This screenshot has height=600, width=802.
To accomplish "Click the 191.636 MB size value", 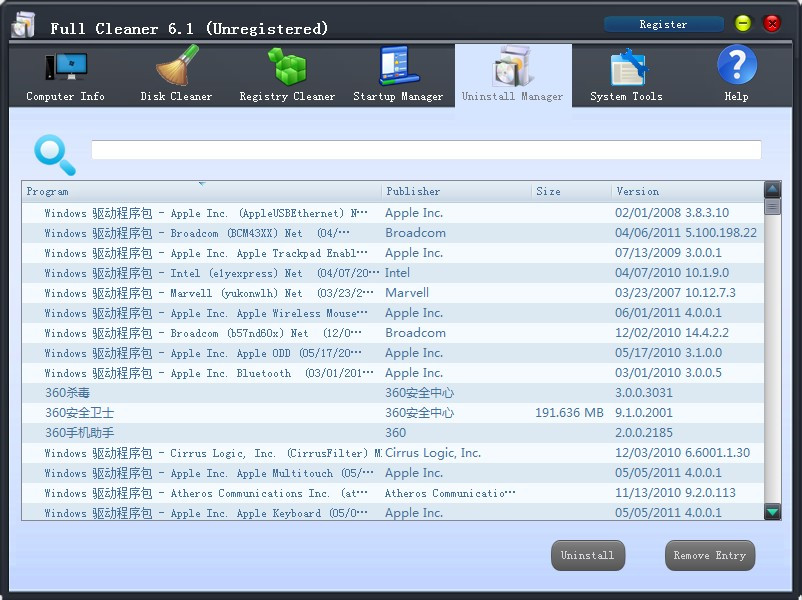I will point(569,413).
